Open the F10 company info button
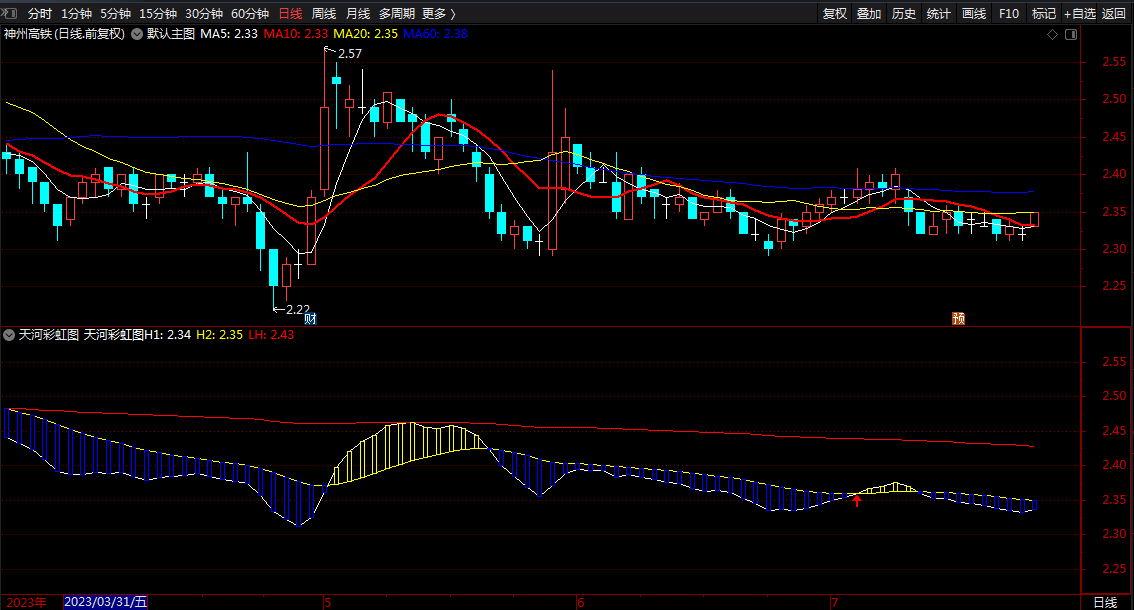Screen dimensions: 1134x610 1009,14
